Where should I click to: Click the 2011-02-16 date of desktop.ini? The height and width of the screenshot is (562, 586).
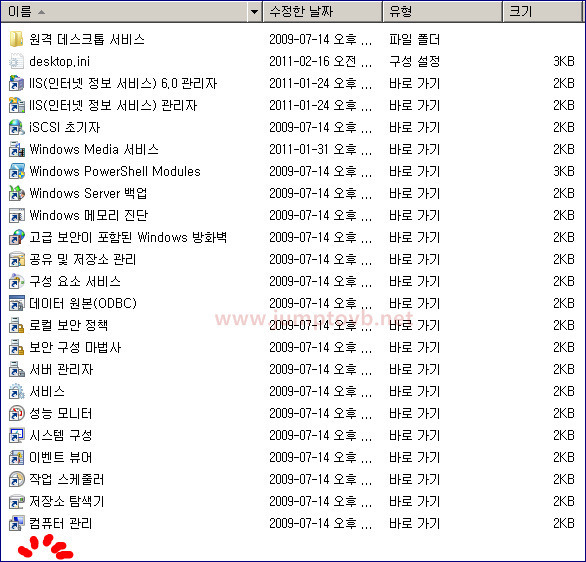[320, 61]
